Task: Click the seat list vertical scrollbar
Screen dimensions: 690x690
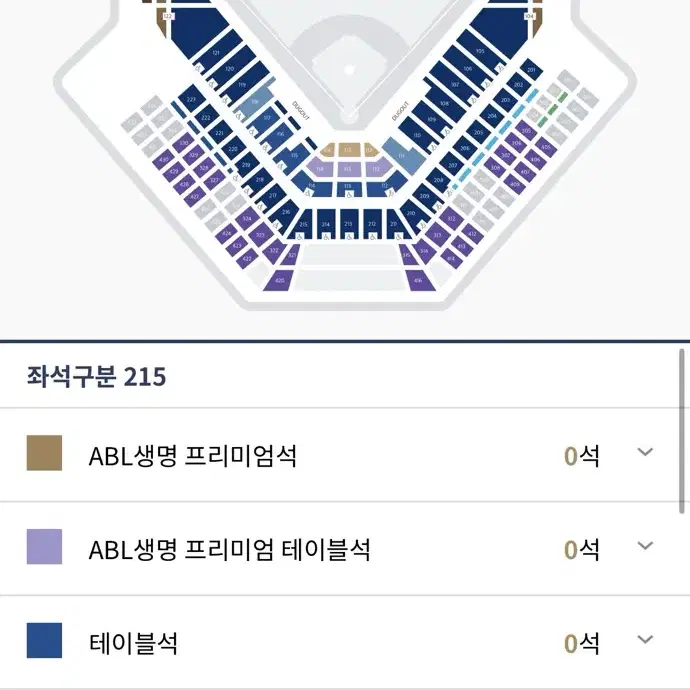Action: 682,431
